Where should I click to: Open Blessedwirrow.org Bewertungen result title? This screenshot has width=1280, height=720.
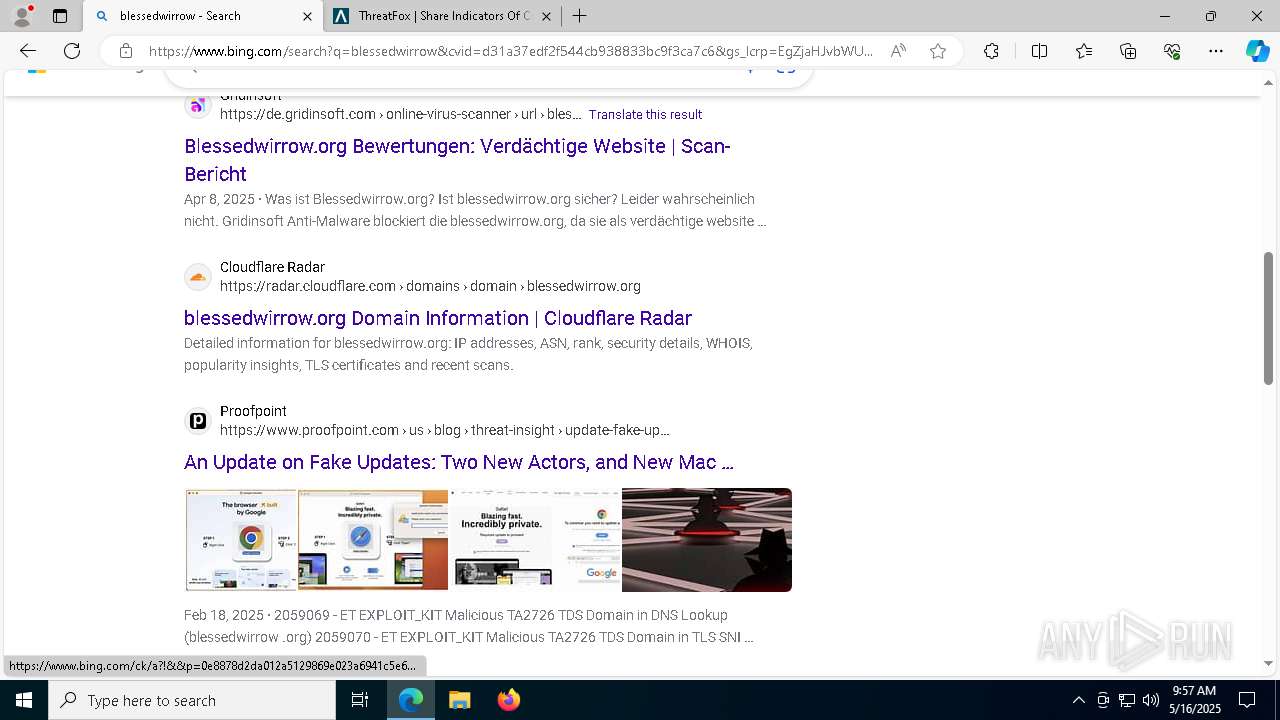(457, 160)
